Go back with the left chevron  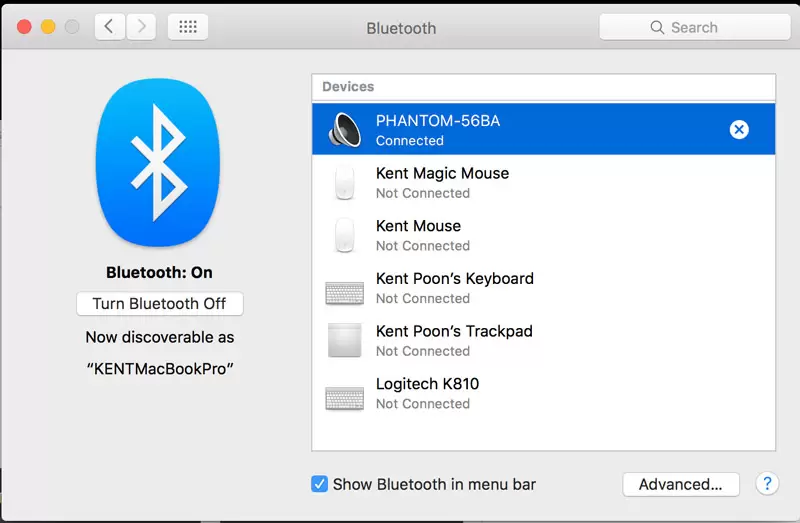tap(110, 27)
